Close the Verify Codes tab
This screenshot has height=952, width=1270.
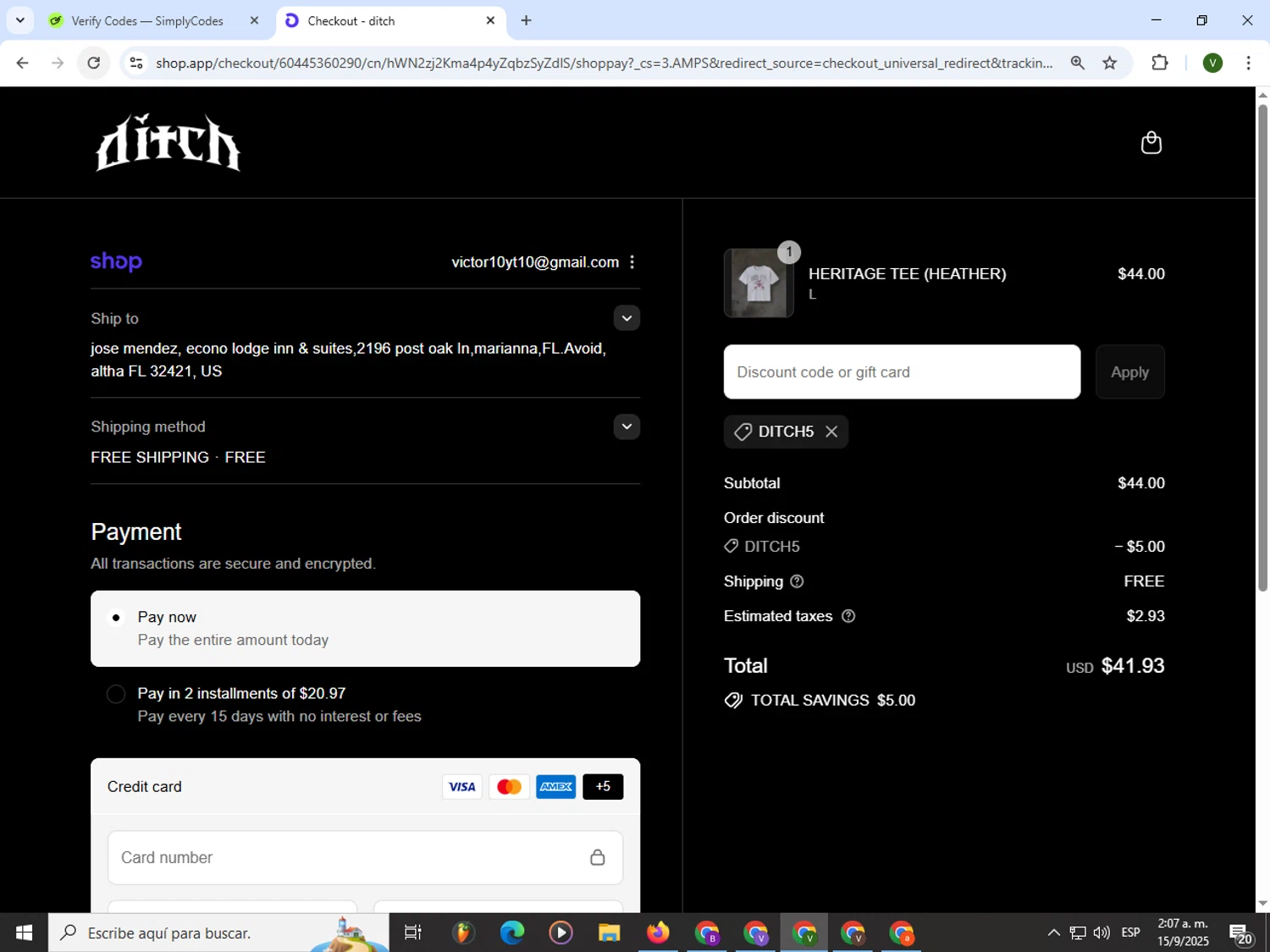[254, 20]
